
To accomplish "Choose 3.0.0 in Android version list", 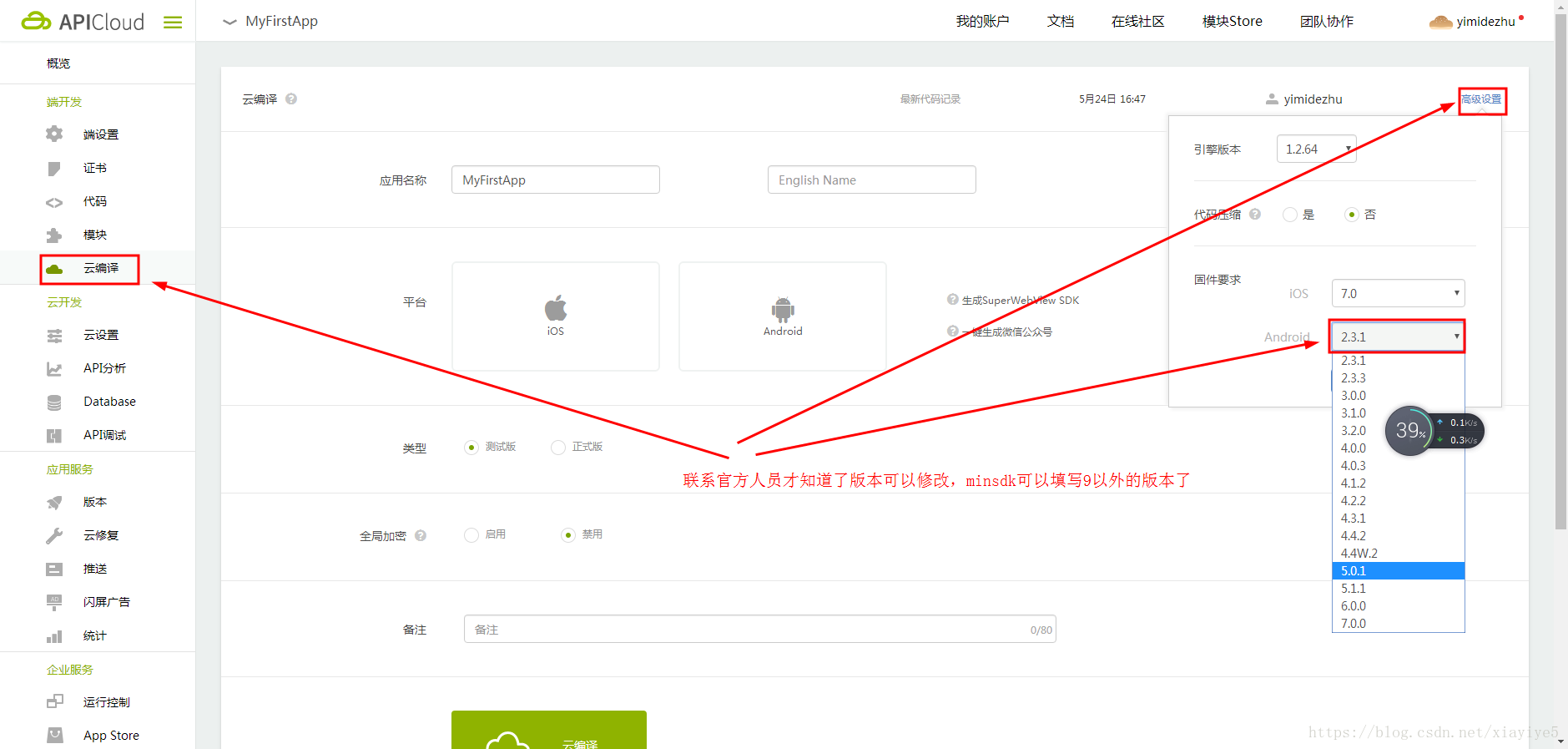I will pyautogui.click(x=1398, y=396).
